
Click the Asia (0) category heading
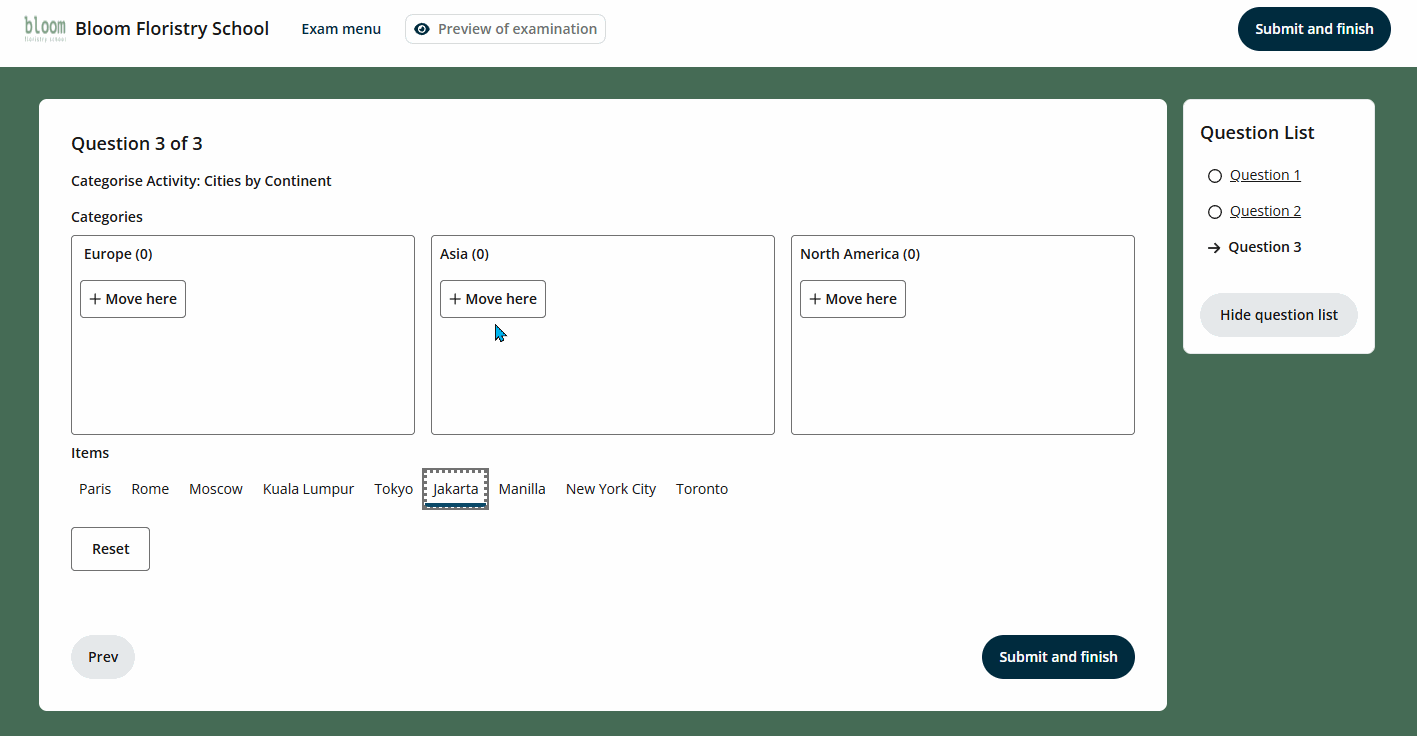tap(464, 254)
